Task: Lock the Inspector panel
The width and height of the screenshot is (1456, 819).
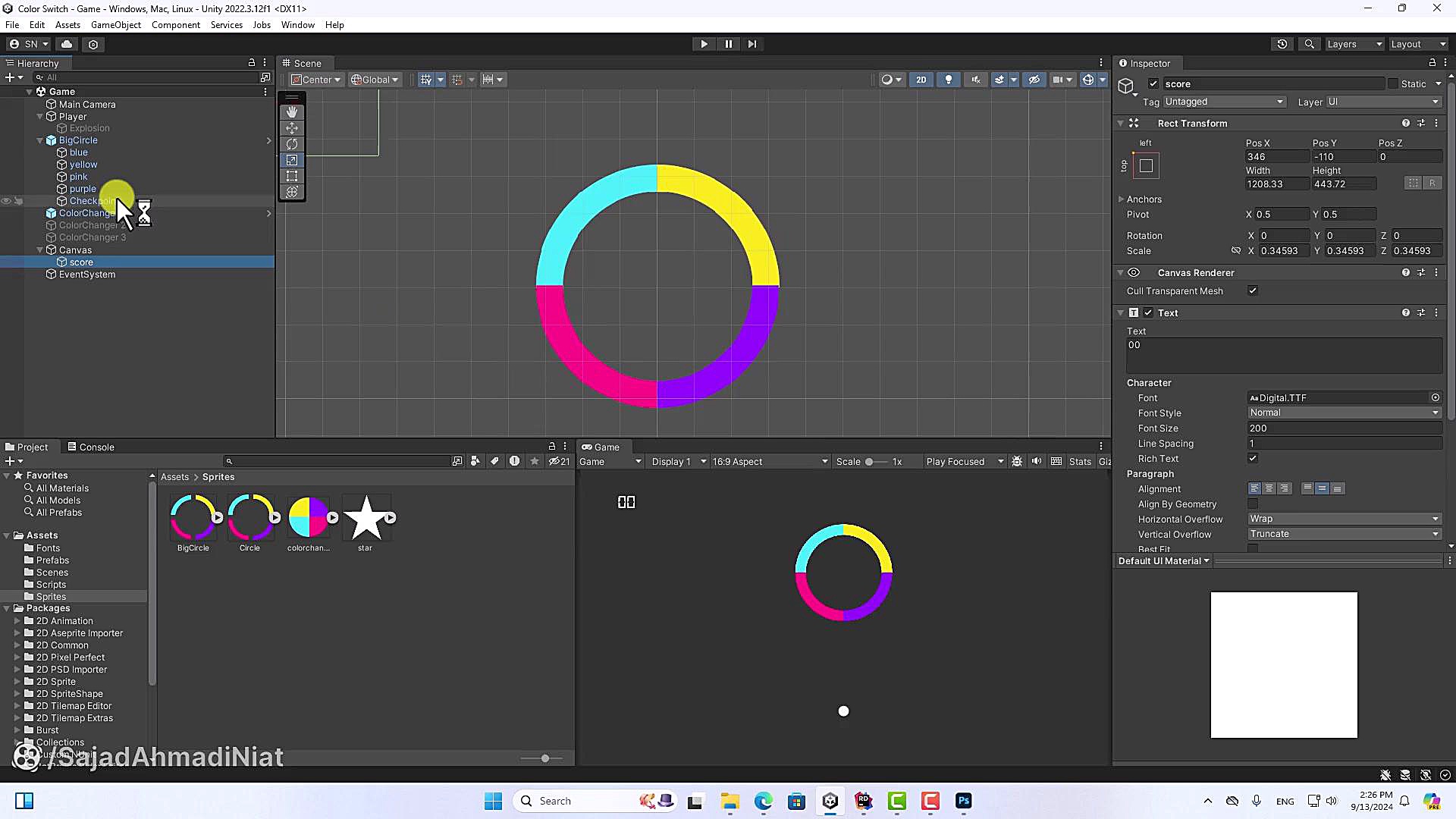Action: tap(1432, 63)
